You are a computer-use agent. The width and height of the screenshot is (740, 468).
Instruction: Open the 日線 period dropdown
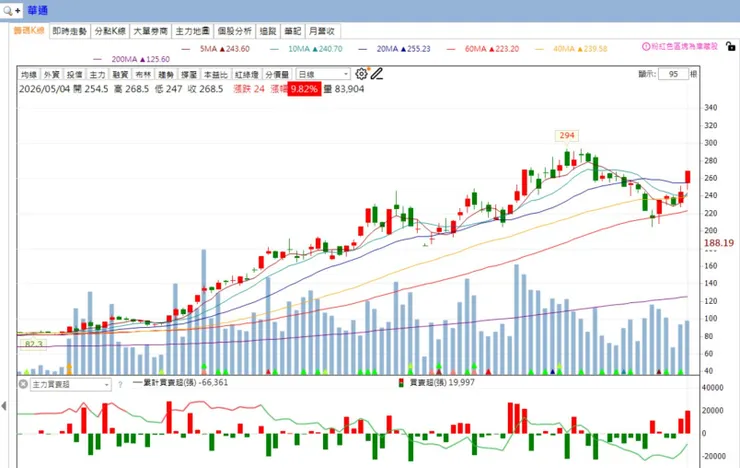point(323,74)
